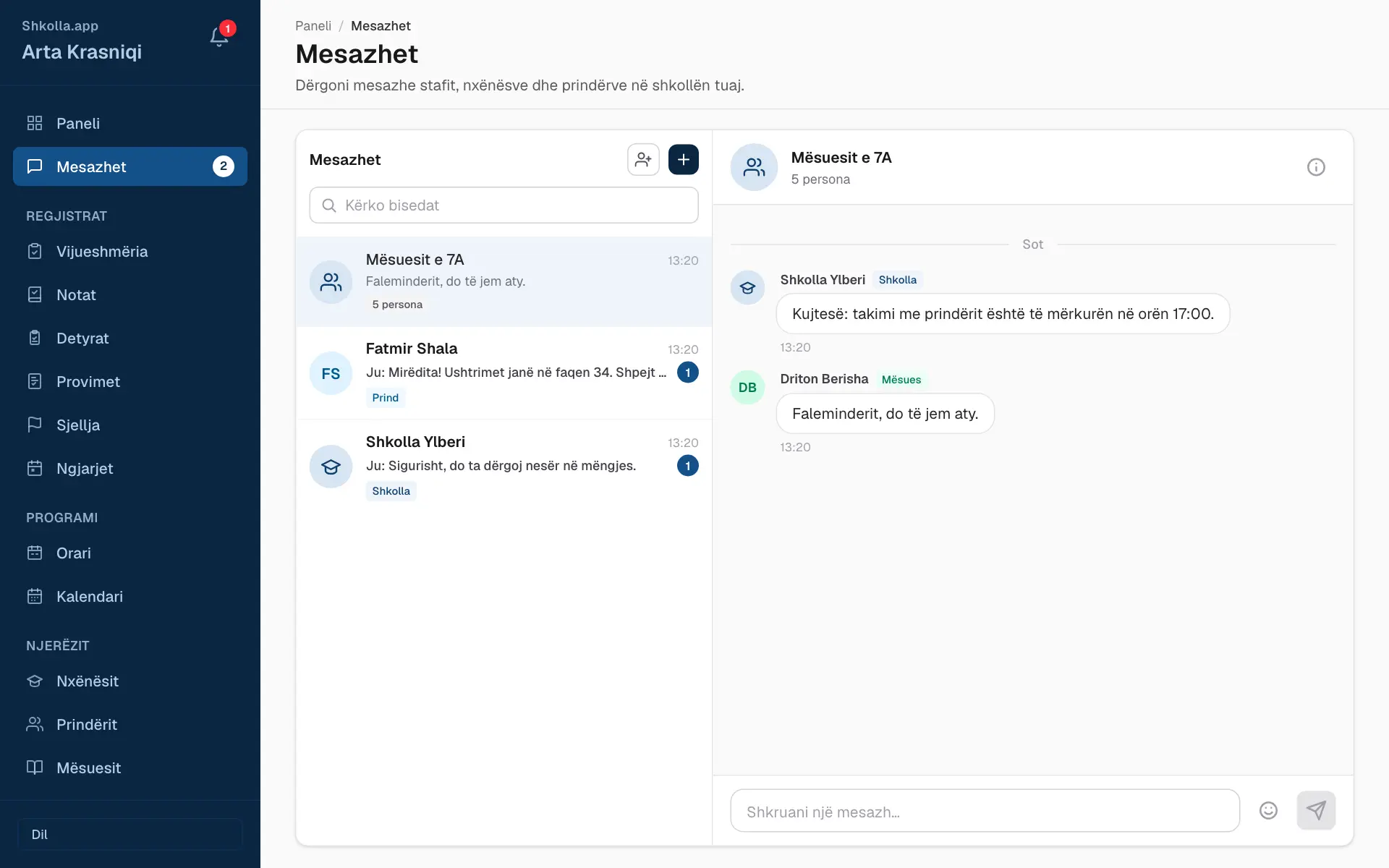1389x868 pixels.
Task: Open Nxënësit in the sidebar
Action: [x=130, y=681]
